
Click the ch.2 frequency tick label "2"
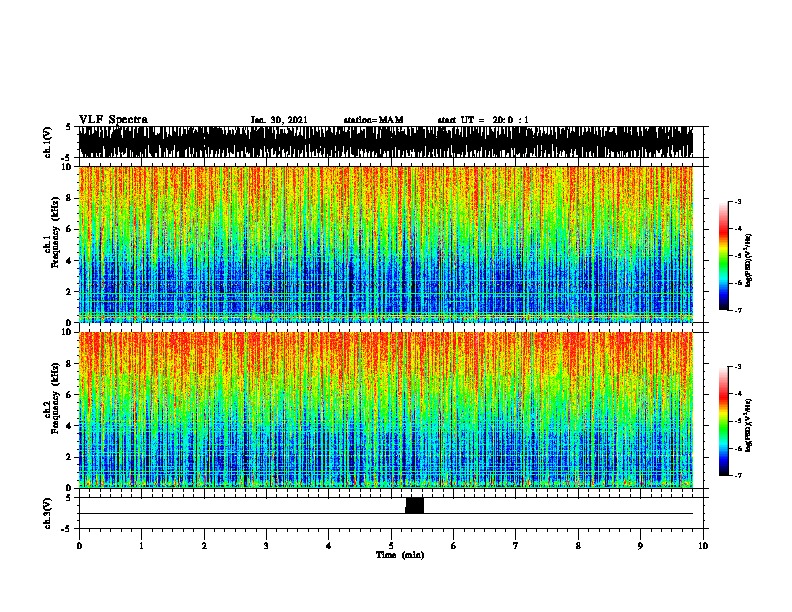(69, 457)
